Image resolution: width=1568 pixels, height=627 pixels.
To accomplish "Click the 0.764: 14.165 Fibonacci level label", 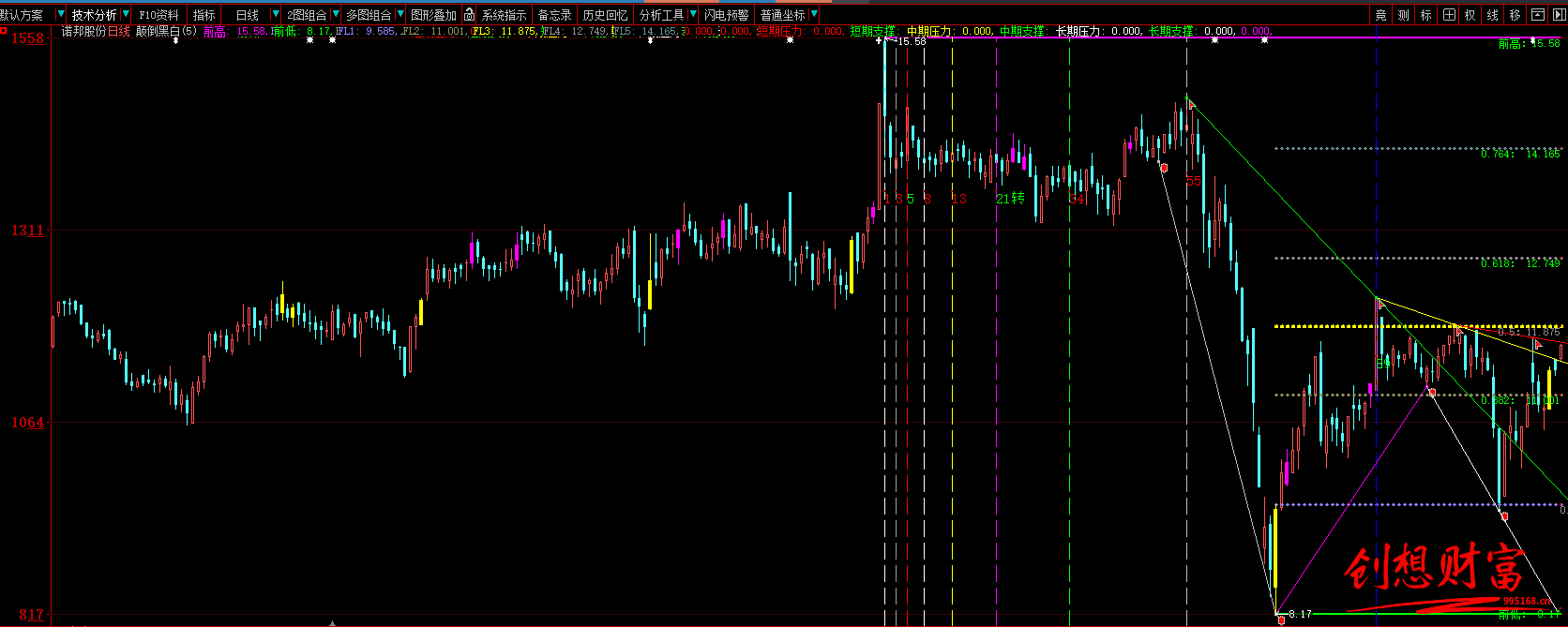I will point(1520,154).
